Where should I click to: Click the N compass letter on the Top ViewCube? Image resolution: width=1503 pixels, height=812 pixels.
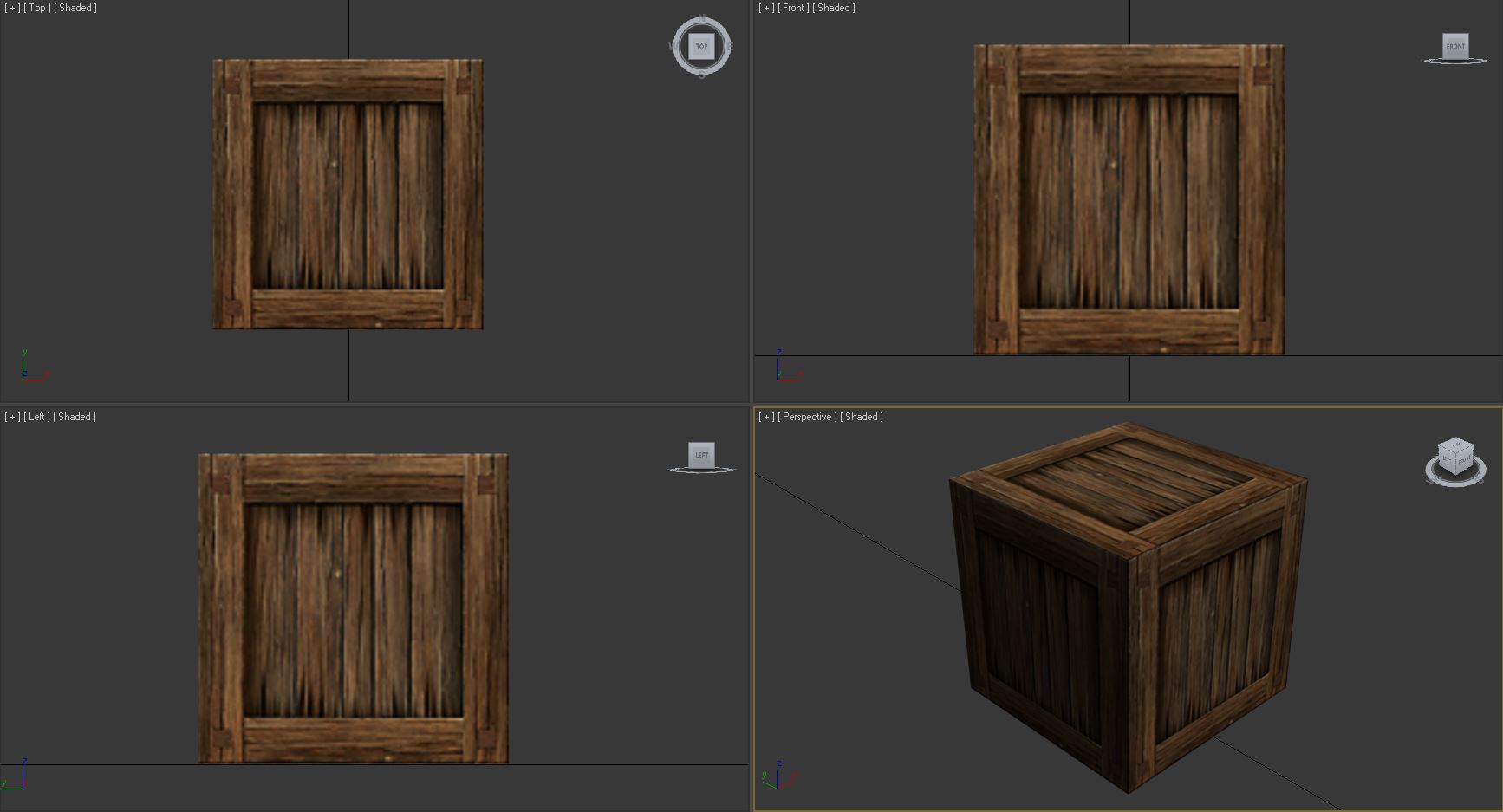[702, 17]
